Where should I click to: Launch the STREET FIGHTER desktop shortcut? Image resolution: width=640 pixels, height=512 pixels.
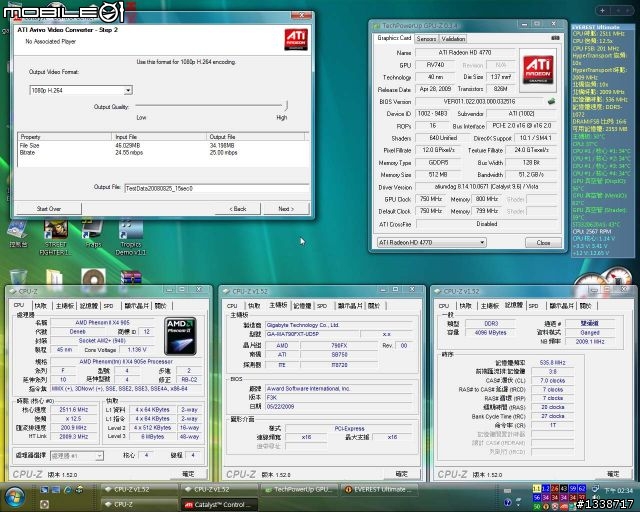pos(56,237)
